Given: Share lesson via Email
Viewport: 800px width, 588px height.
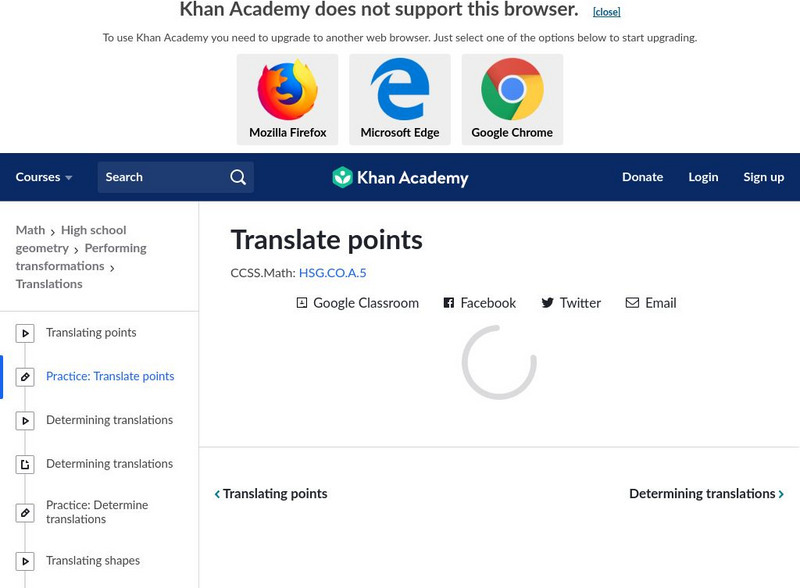Looking at the screenshot, I should (x=651, y=303).
